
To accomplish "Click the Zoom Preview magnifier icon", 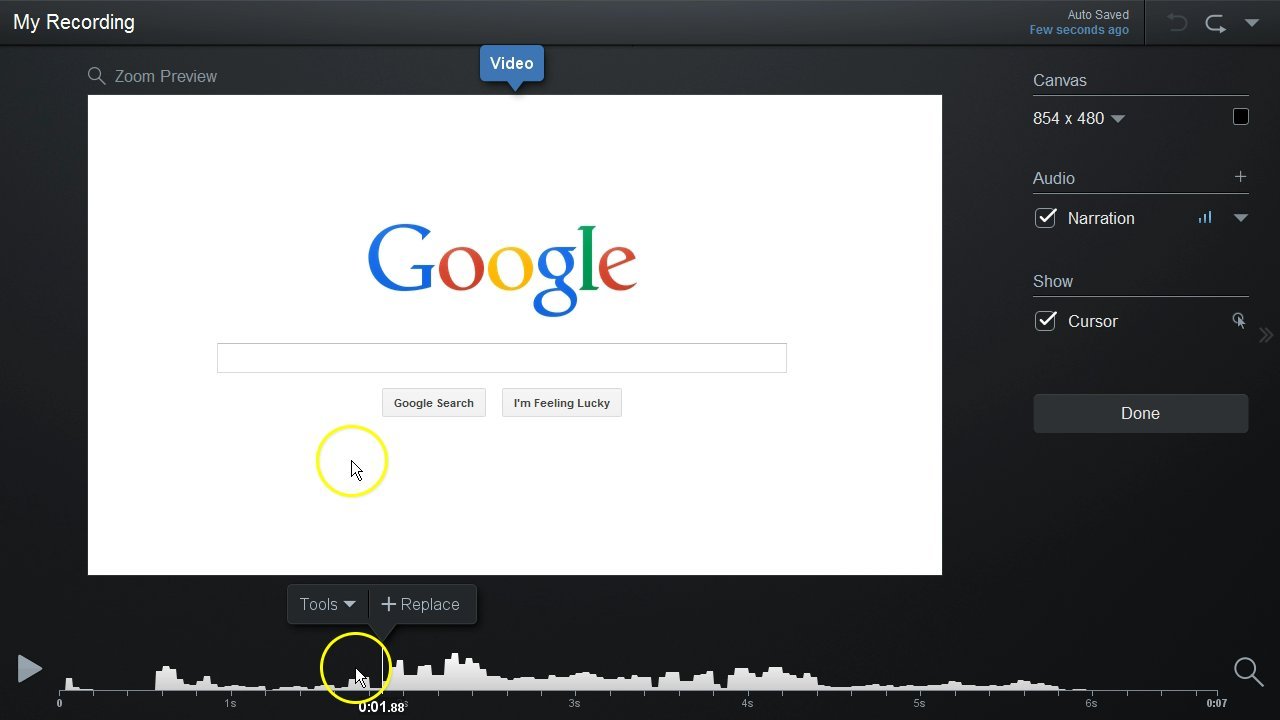I will coord(96,76).
